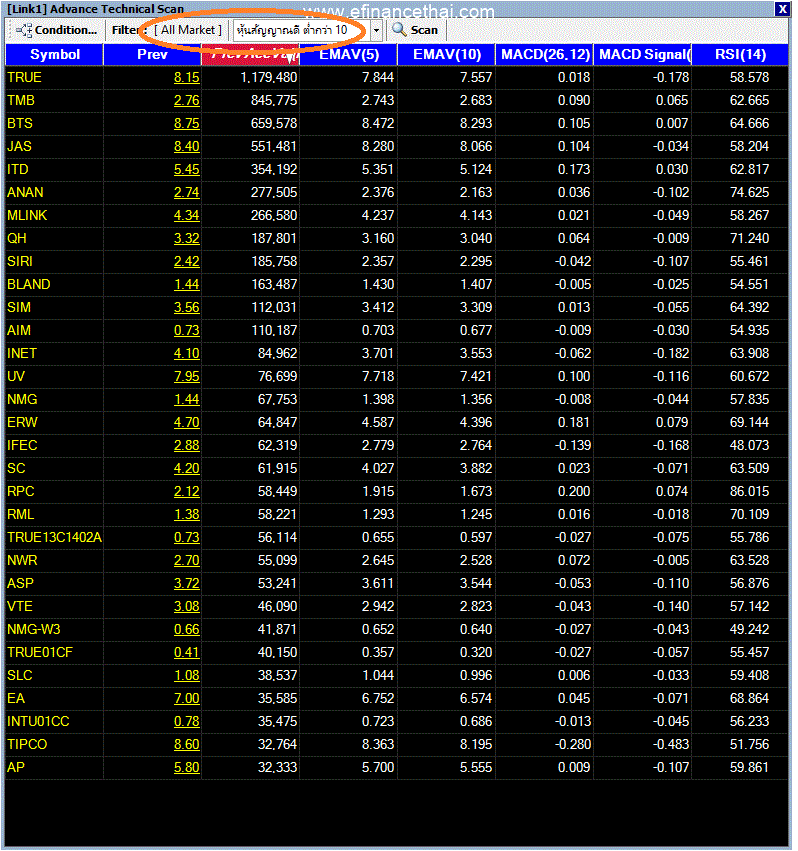
Task: Sort by the EMAV(5) column header
Action: pyautogui.click(x=349, y=54)
